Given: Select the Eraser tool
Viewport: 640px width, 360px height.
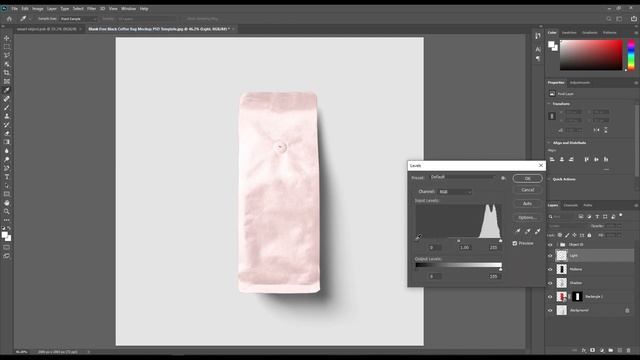Looking at the screenshot, I should click(7, 133).
